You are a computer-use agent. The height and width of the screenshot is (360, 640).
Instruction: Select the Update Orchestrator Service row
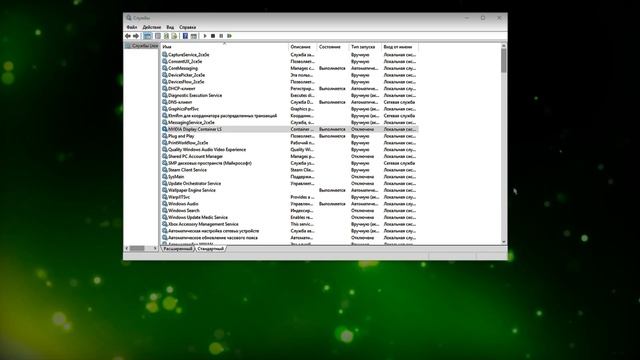pos(290,183)
